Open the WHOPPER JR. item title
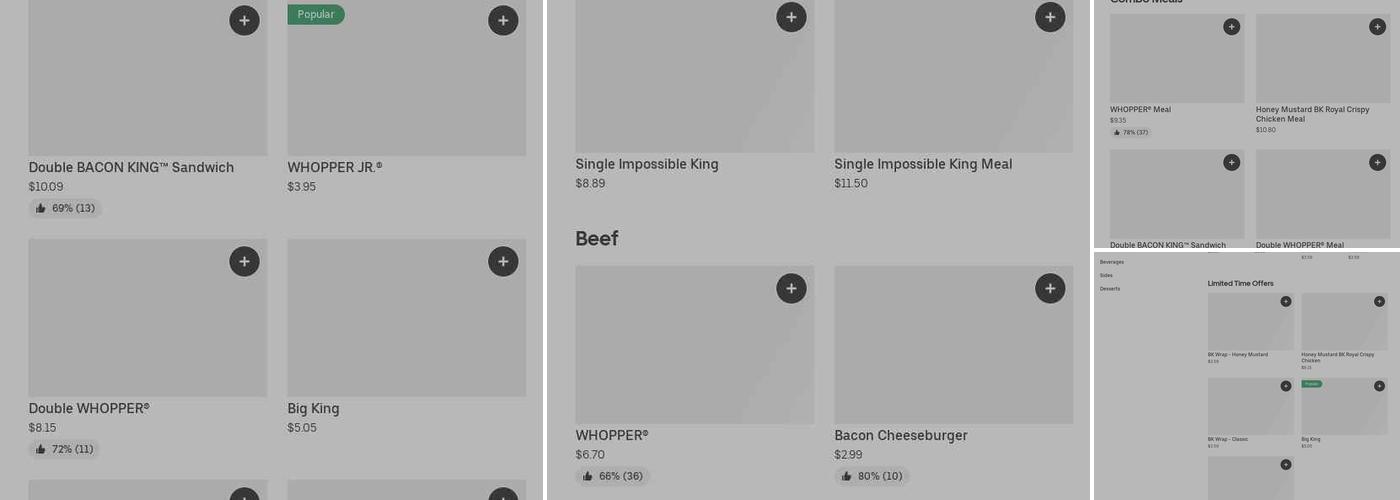Viewport: 1400px width, 500px height. point(335,168)
